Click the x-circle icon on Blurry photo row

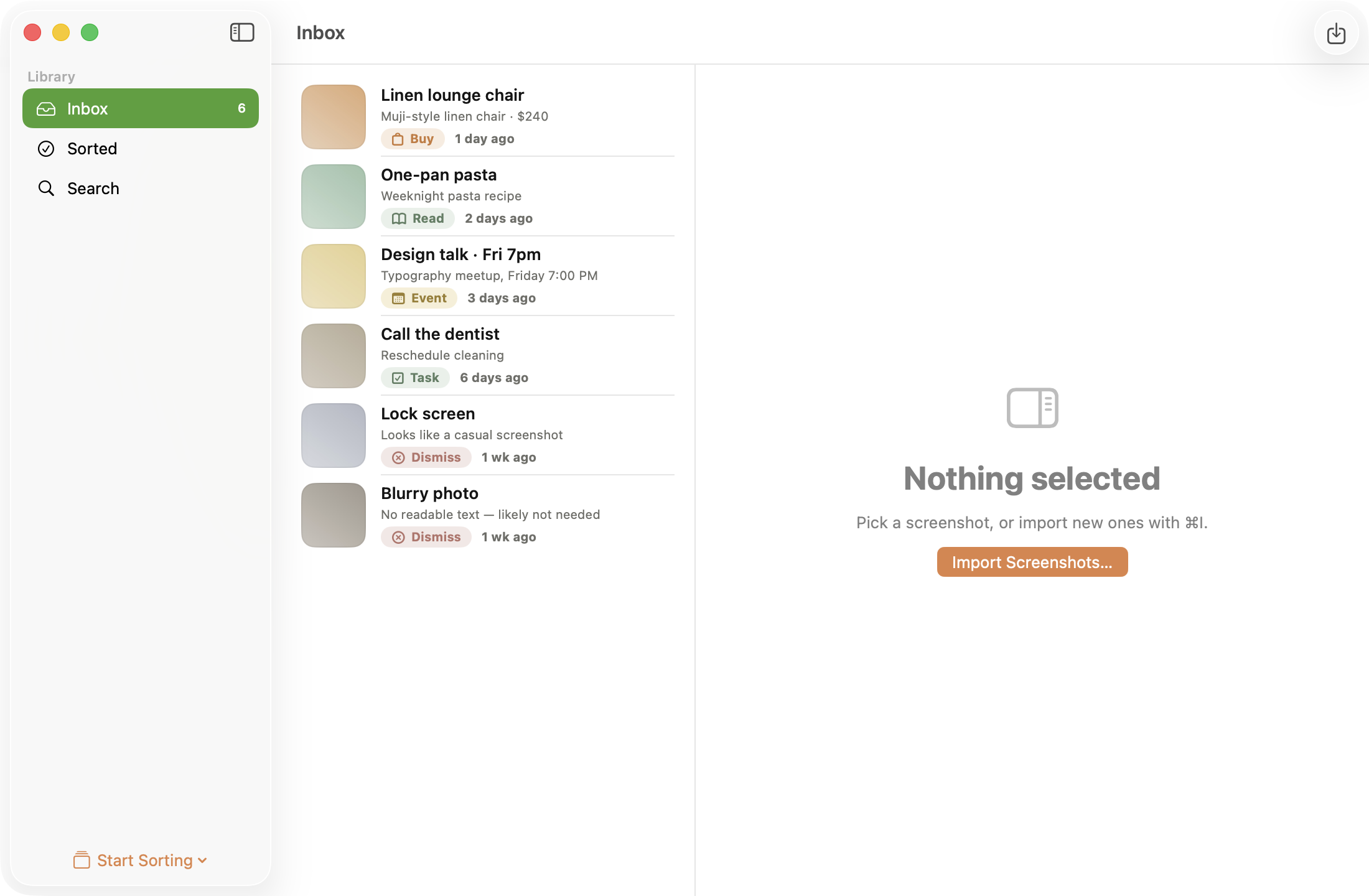(x=398, y=537)
